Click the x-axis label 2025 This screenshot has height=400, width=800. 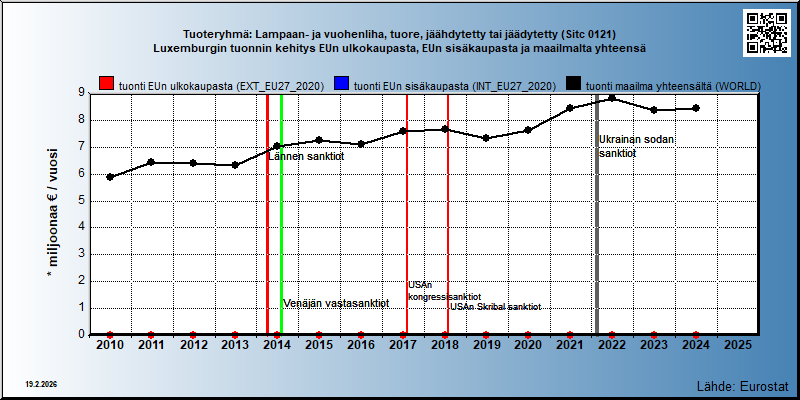(x=738, y=345)
